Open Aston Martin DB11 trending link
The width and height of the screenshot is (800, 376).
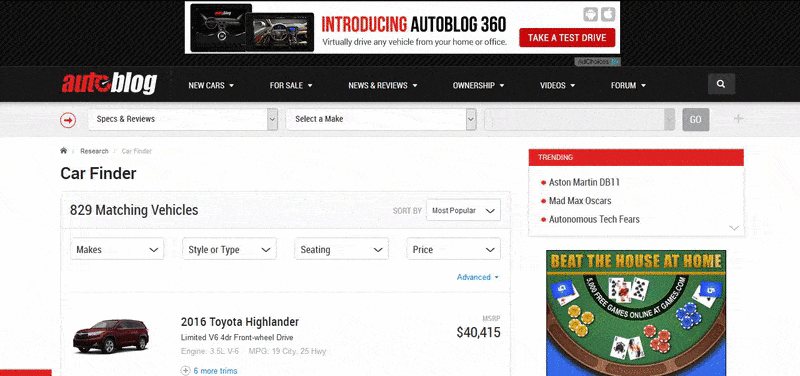[584, 182]
